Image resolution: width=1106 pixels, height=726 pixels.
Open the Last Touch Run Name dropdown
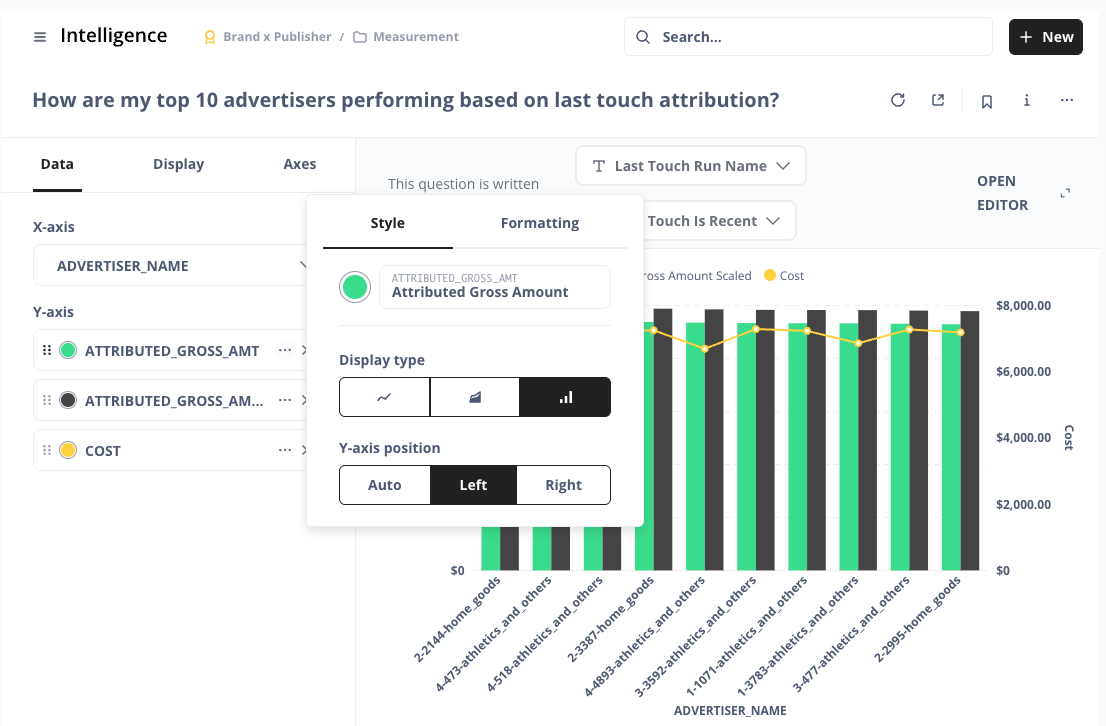(x=691, y=166)
